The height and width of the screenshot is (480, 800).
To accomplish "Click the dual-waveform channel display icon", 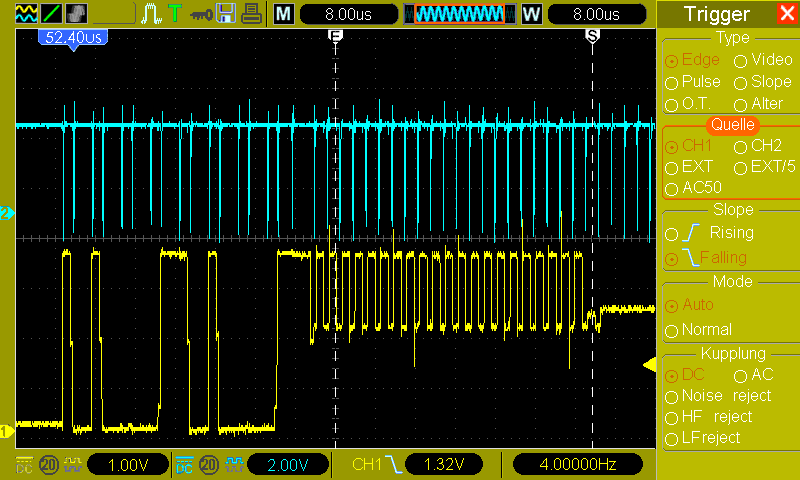I will click(27, 14).
